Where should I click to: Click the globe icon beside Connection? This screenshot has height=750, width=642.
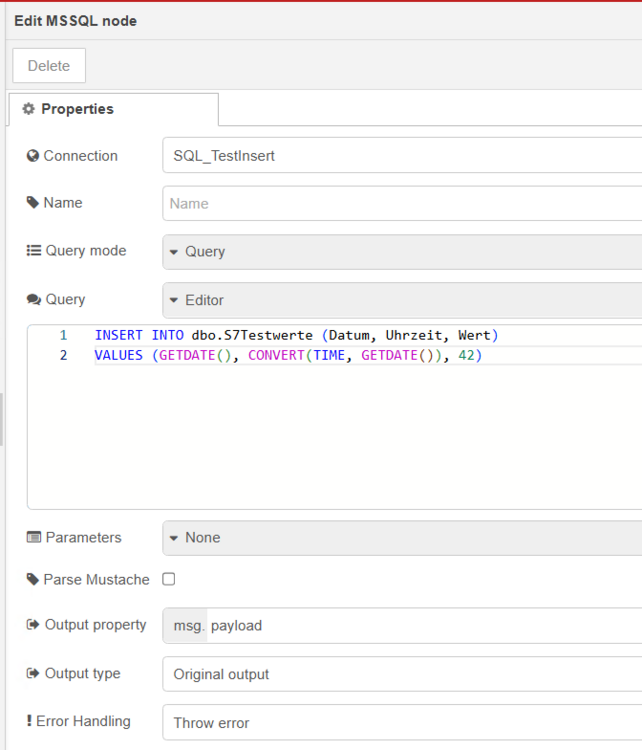(33, 156)
